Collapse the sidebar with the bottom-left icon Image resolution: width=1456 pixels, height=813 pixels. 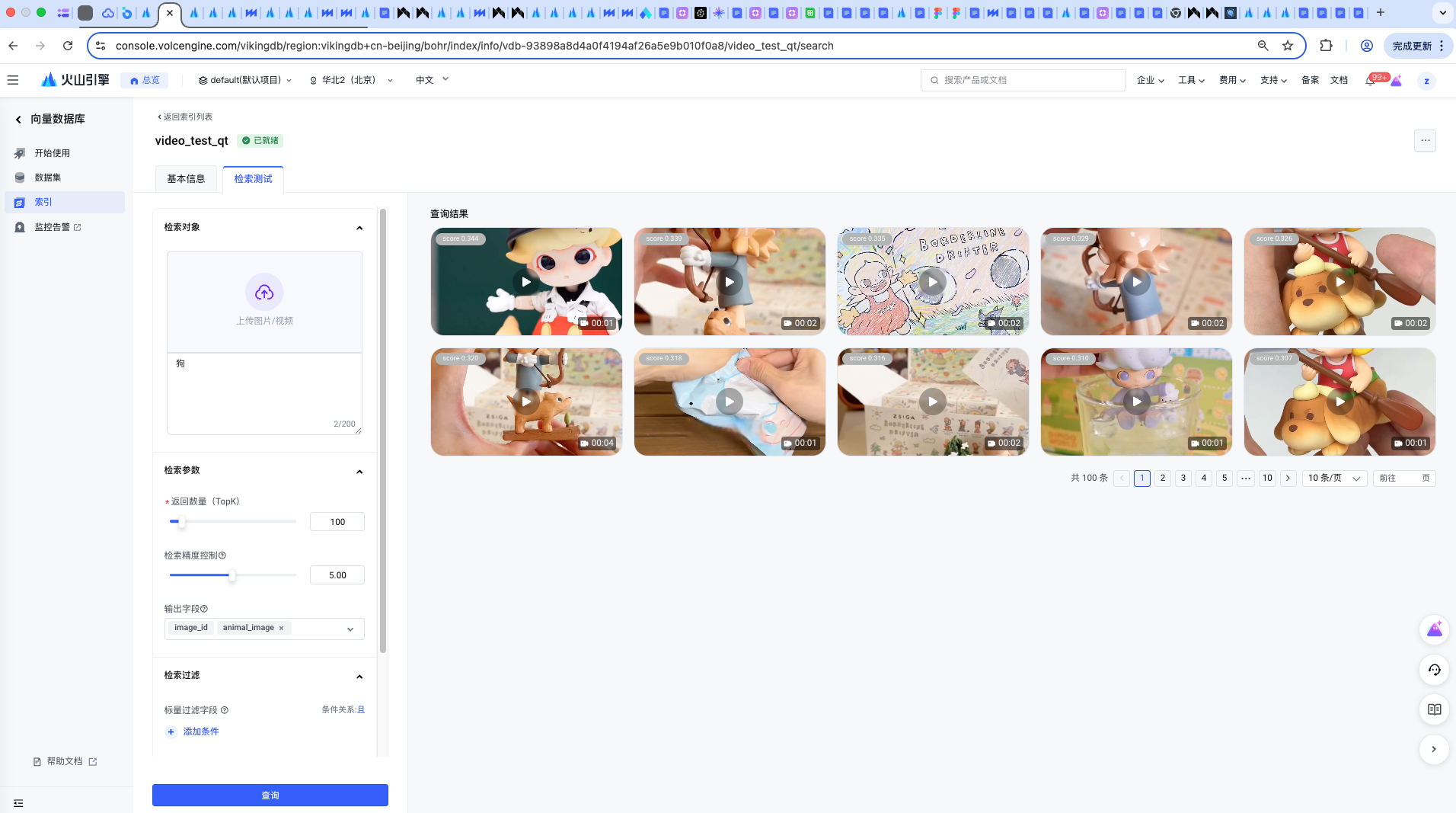18,802
